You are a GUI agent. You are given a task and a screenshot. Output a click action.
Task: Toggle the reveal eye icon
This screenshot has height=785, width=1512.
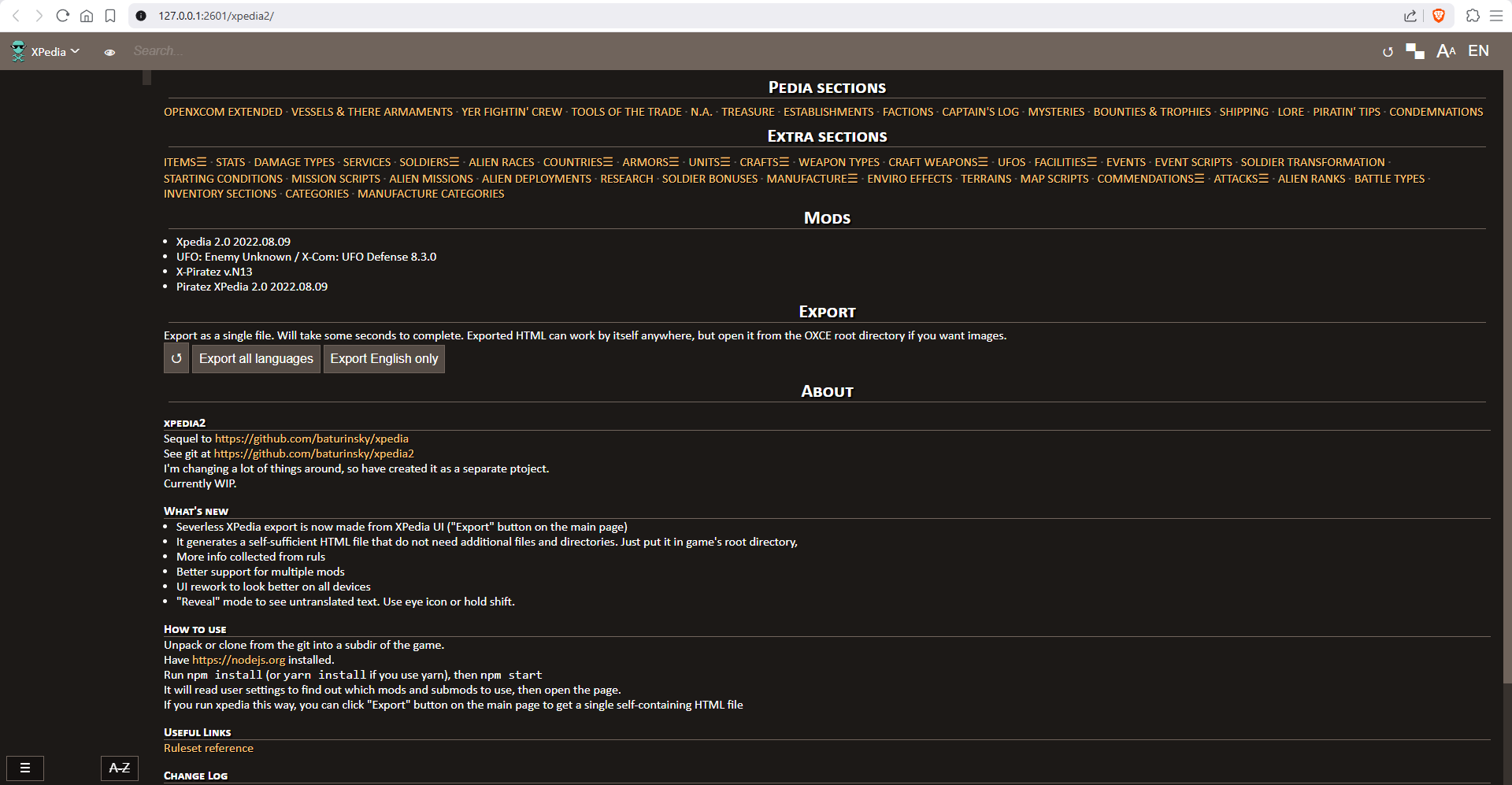tap(109, 52)
